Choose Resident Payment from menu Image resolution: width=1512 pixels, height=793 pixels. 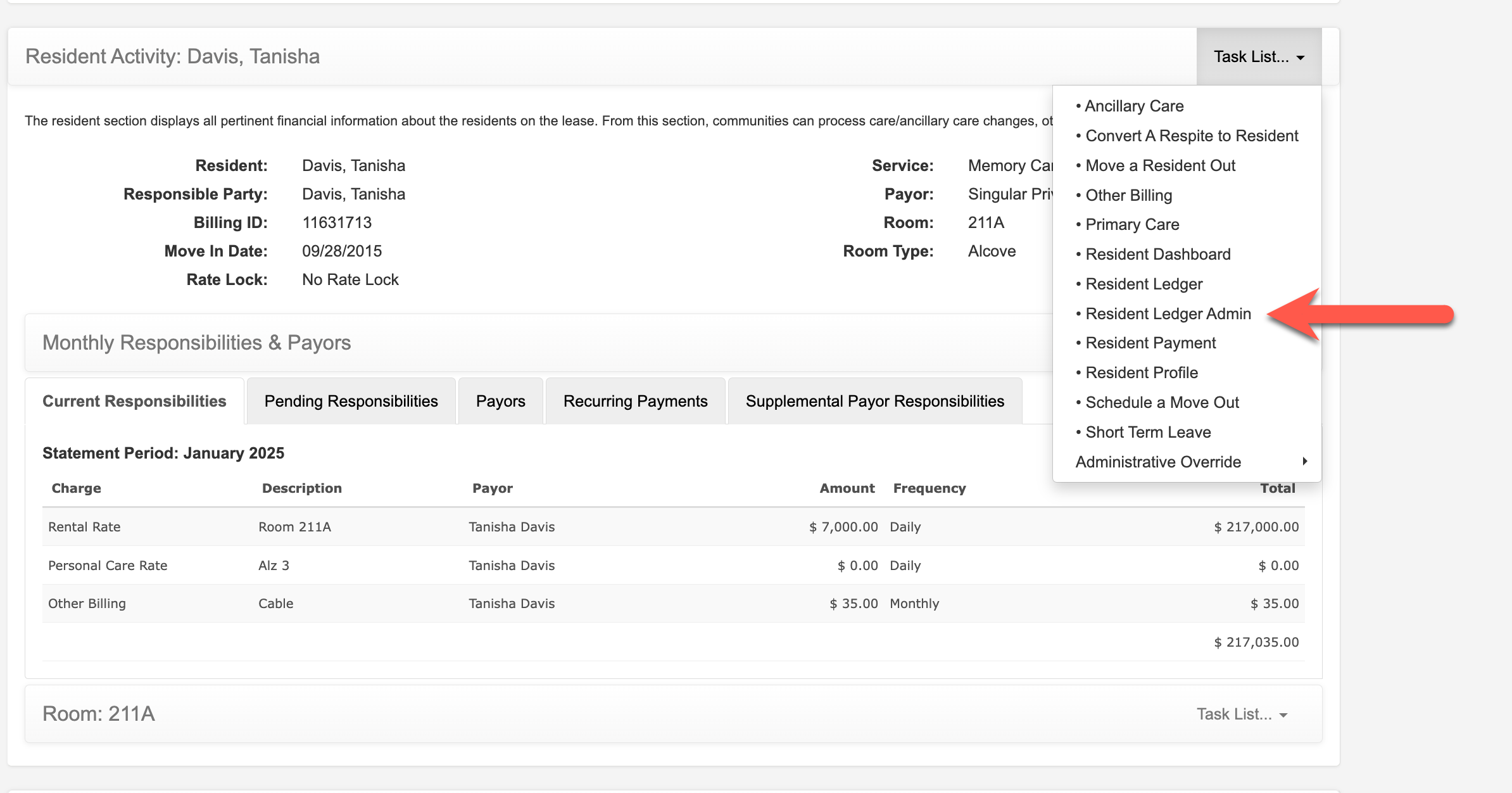pyautogui.click(x=1150, y=343)
